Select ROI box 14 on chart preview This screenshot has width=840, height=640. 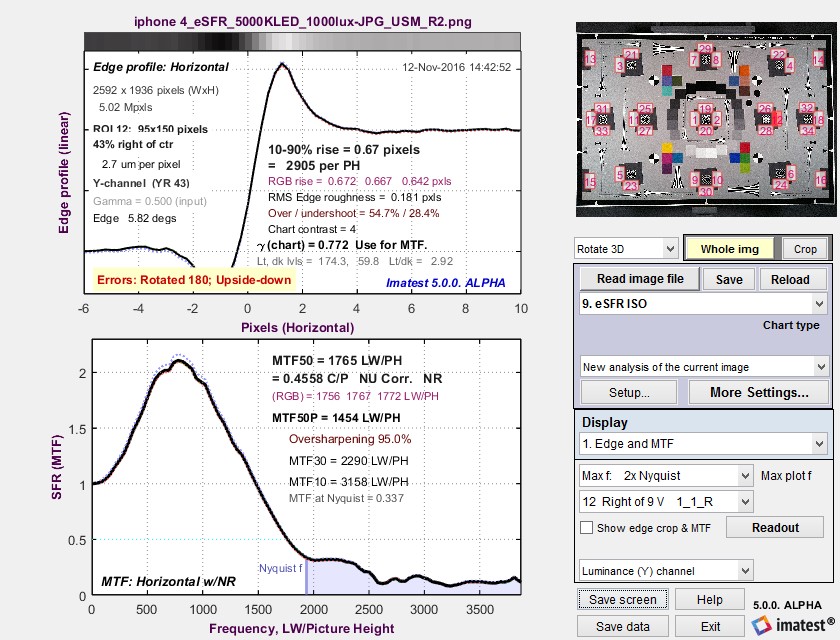(819, 59)
